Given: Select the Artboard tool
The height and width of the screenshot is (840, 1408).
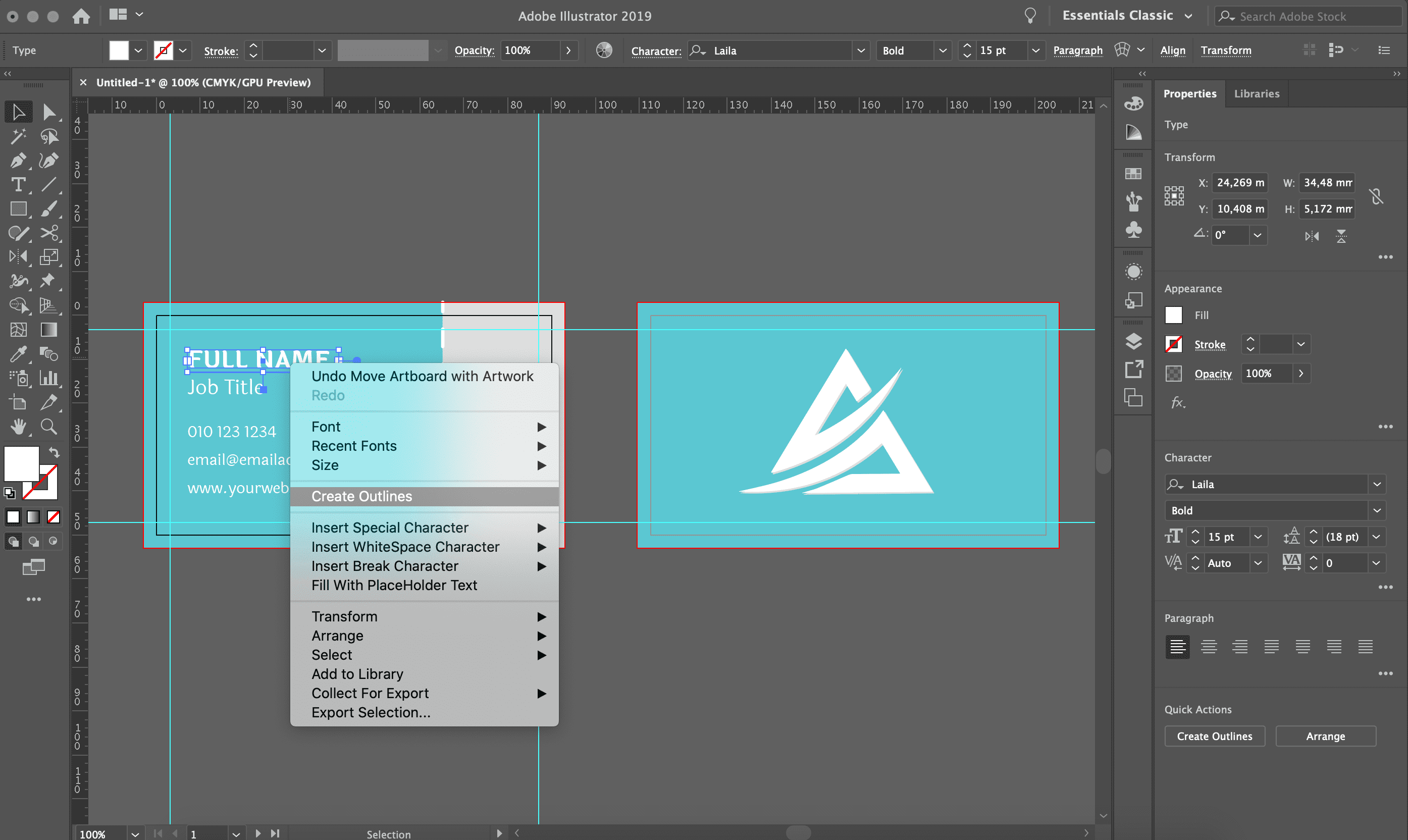Looking at the screenshot, I should tap(18, 402).
